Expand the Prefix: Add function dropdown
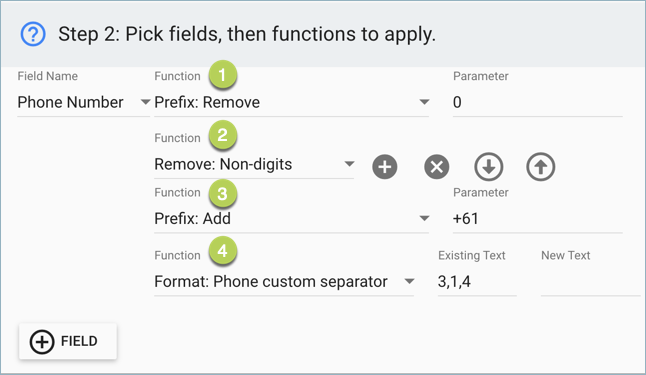The height and width of the screenshot is (375, 646). click(292, 218)
